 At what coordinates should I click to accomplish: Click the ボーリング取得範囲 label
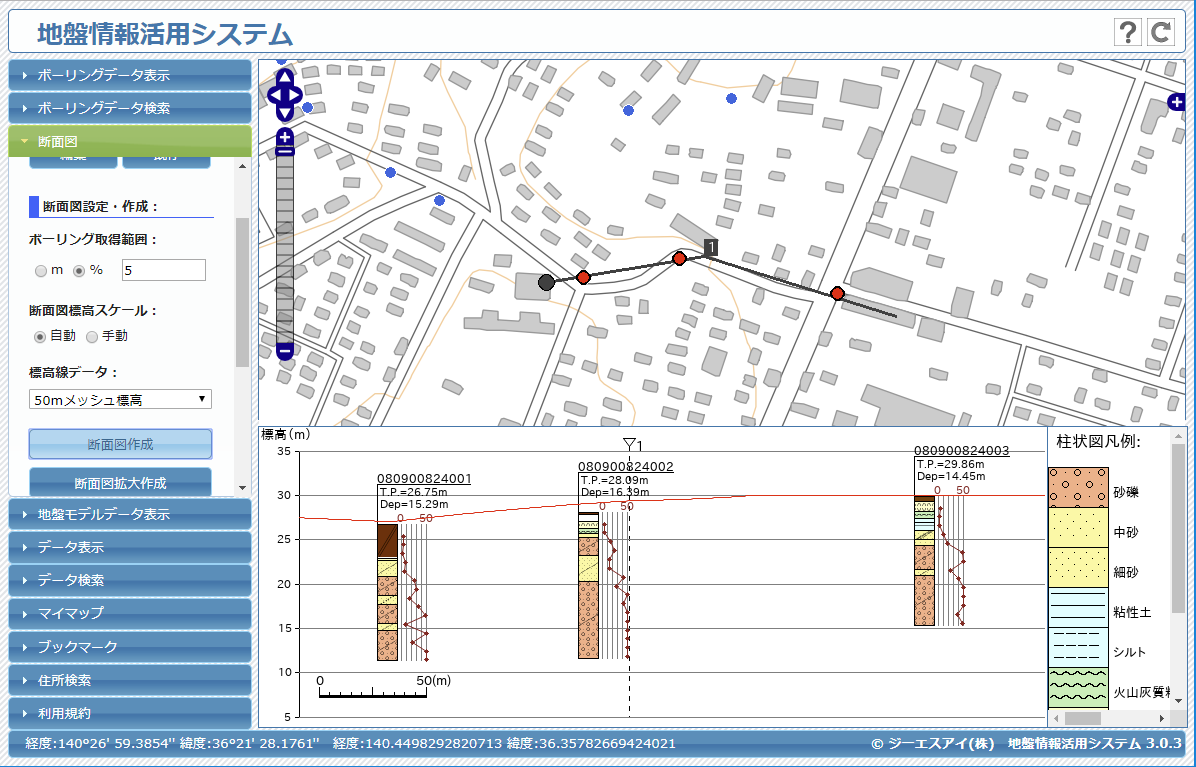pos(93,239)
